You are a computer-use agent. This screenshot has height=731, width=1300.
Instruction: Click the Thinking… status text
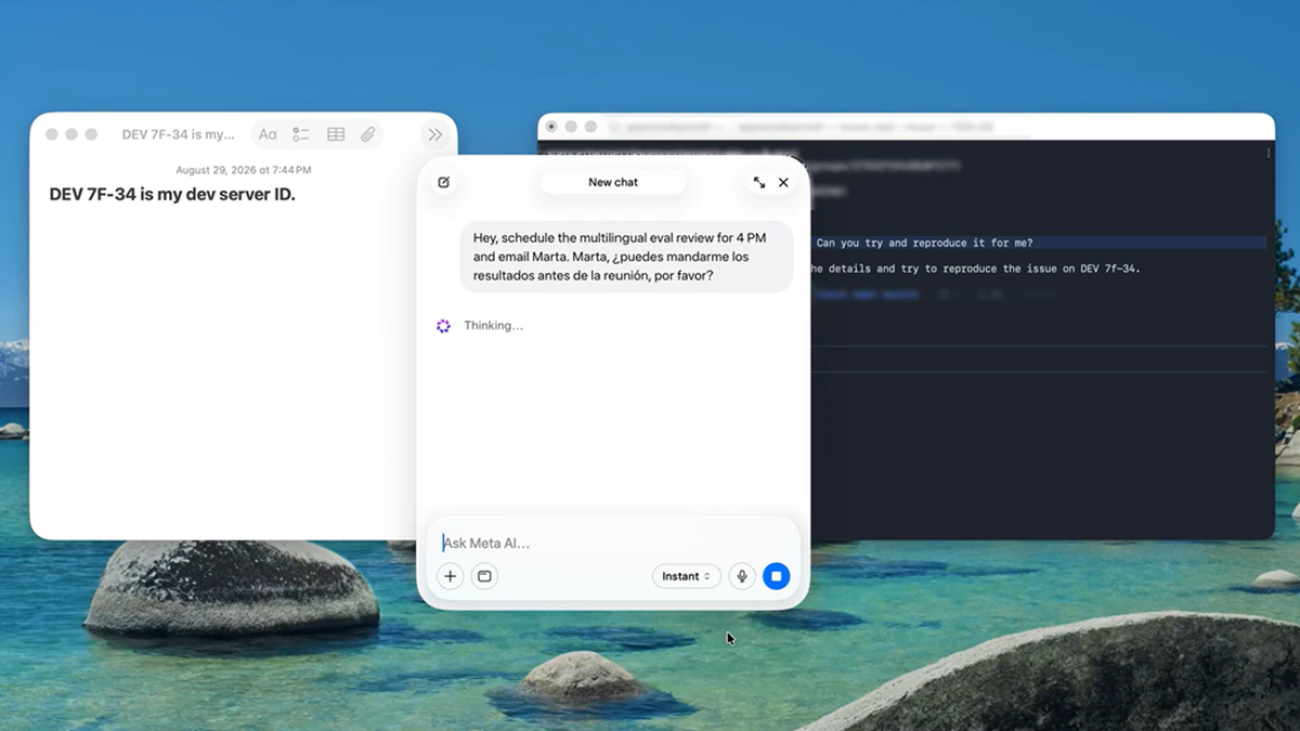(493, 326)
